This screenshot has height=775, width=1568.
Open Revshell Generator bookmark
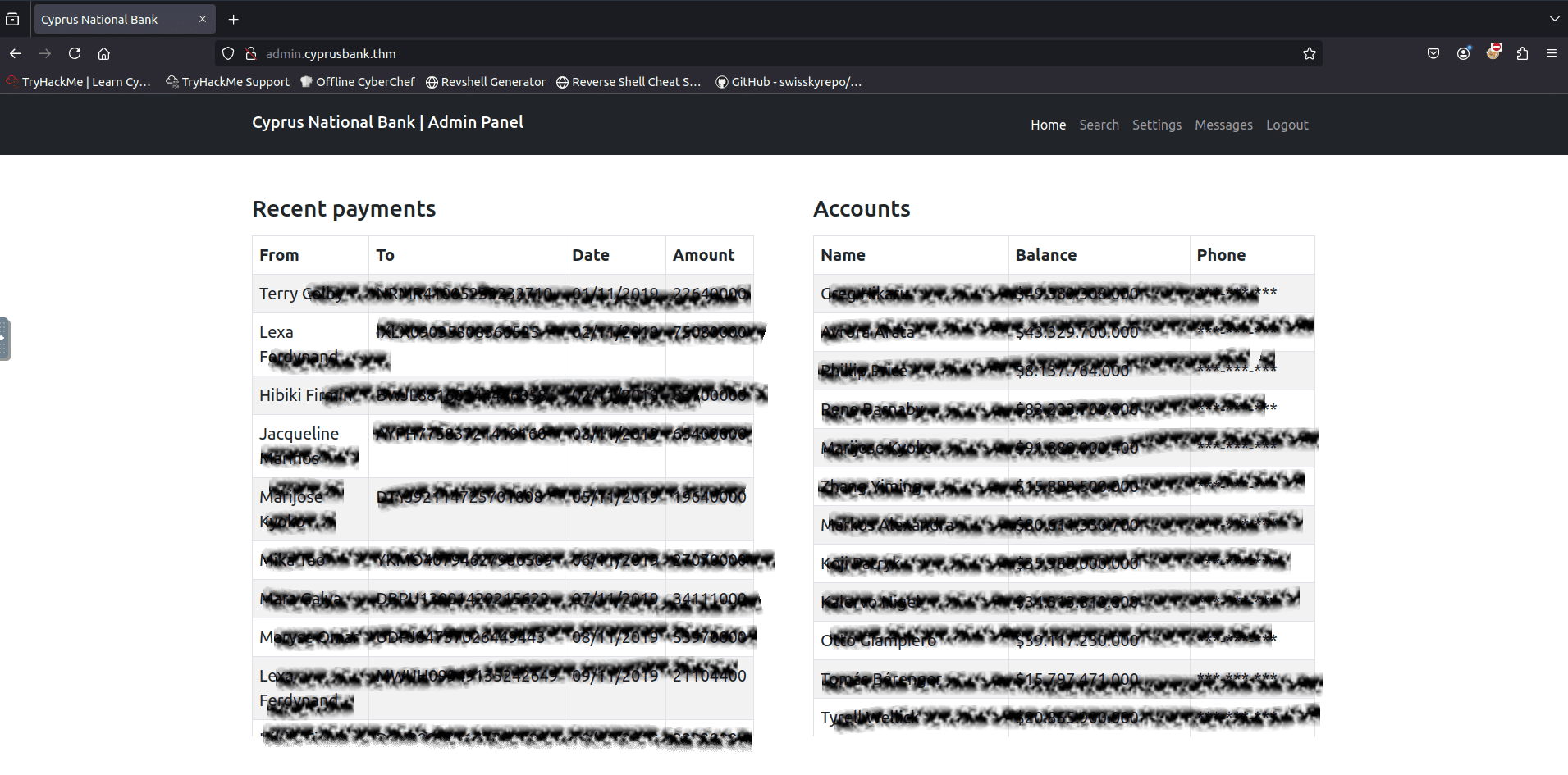tap(486, 82)
